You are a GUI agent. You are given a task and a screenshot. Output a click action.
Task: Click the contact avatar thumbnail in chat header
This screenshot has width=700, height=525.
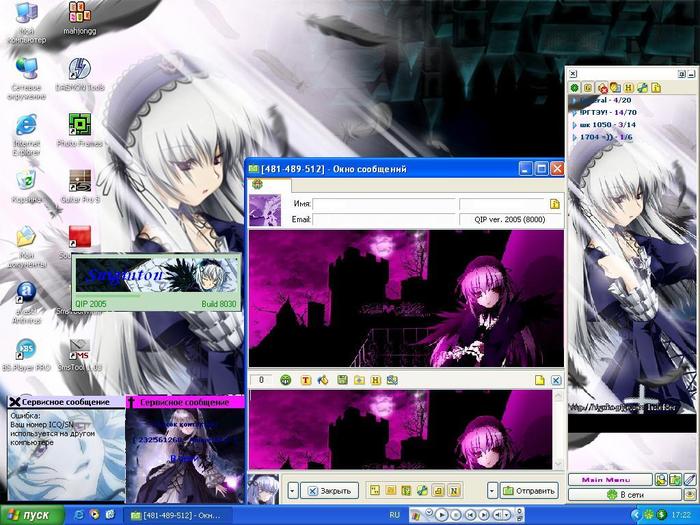(265, 210)
